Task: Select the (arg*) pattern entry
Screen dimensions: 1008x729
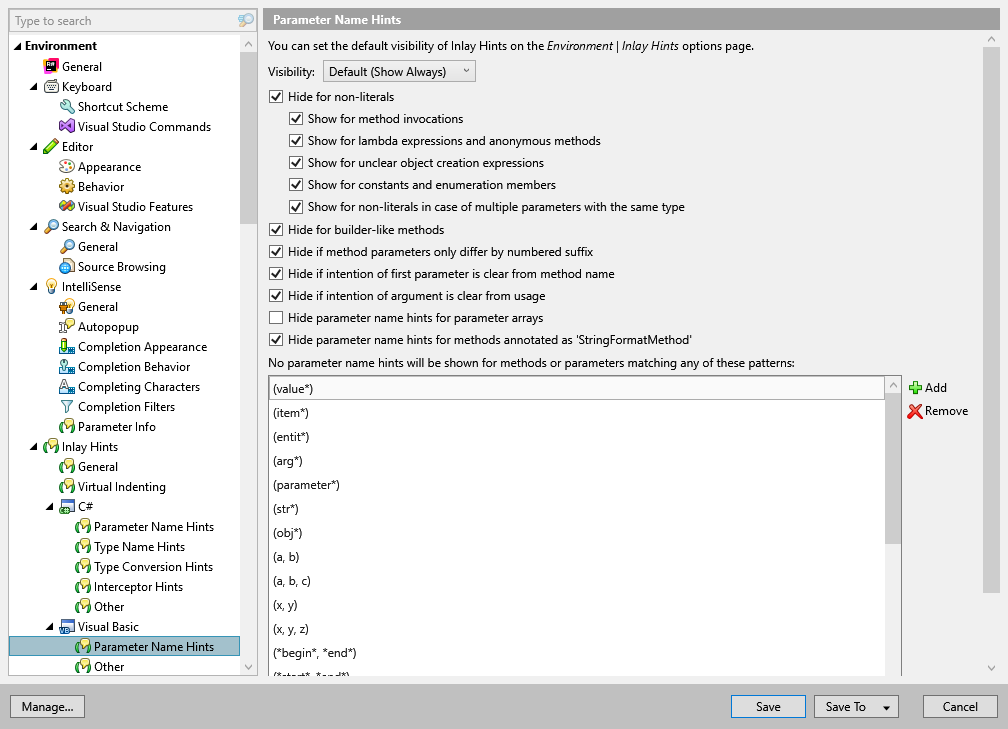Action: (x=290, y=461)
